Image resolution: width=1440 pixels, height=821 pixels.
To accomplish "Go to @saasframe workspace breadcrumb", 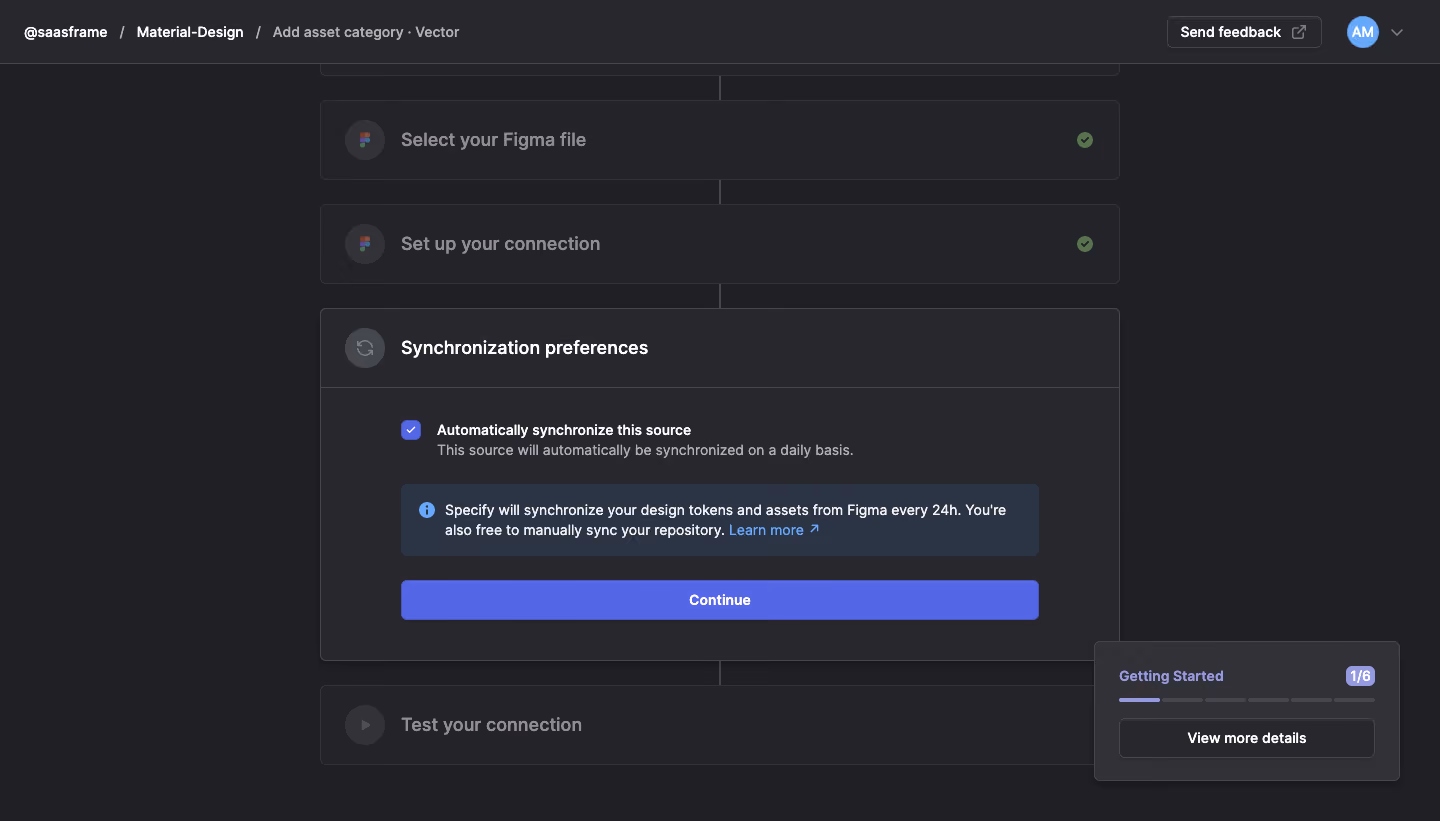I will point(66,32).
